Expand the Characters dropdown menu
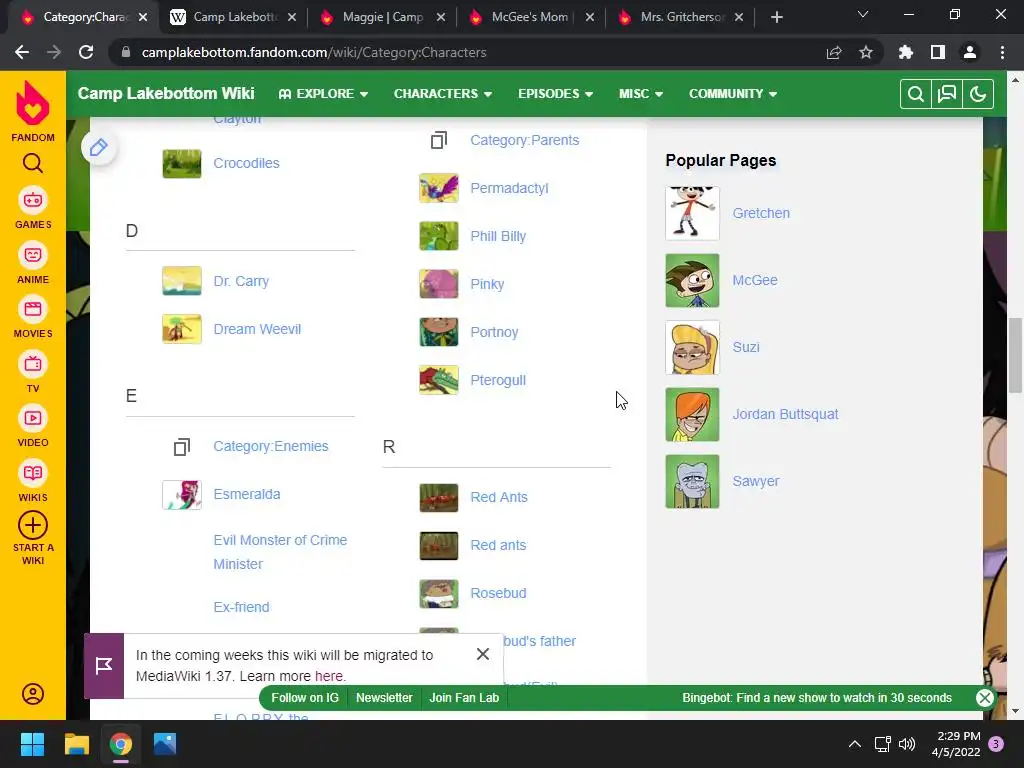Viewport: 1024px width, 768px height. pyautogui.click(x=443, y=94)
